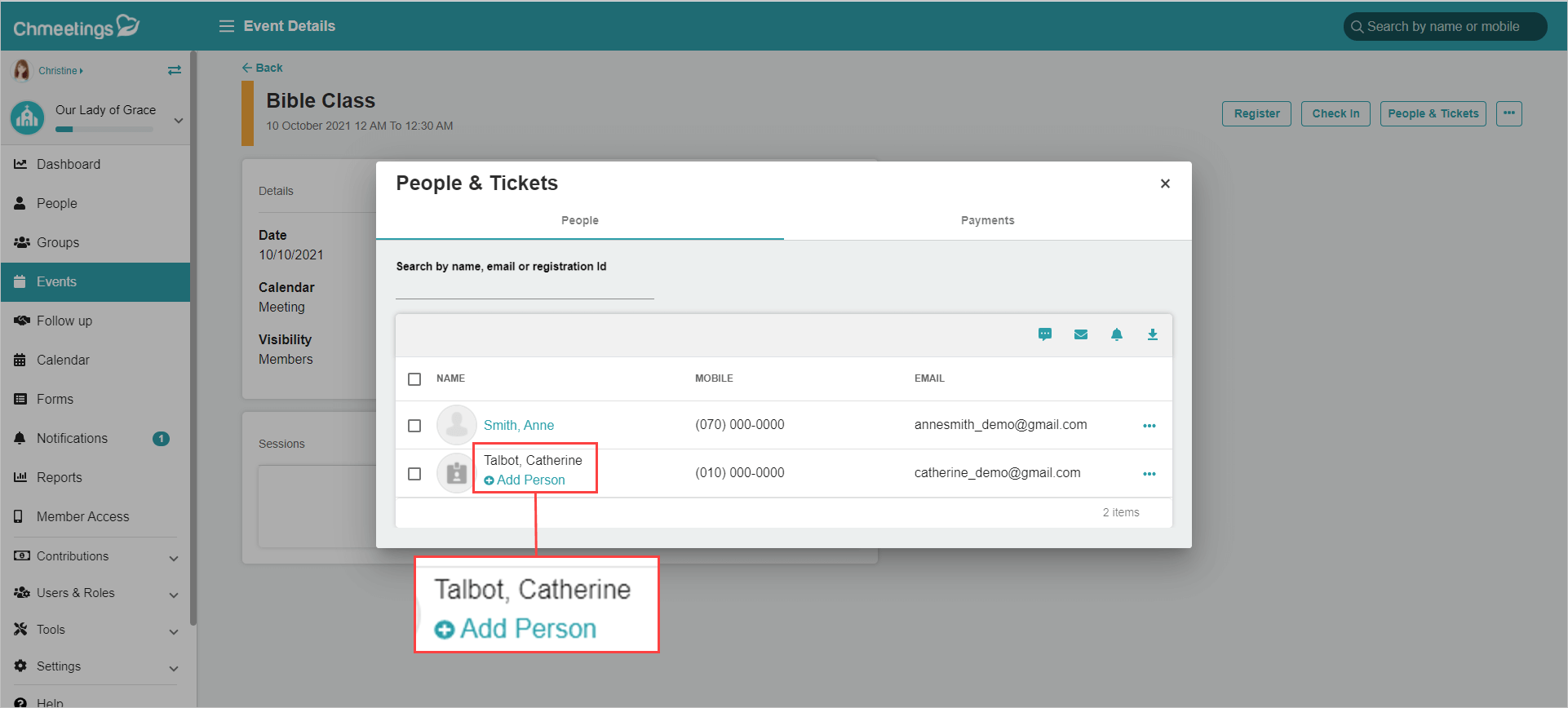Click the Check In button
The width and height of the screenshot is (1568, 708).
pyautogui.click(x=1335, y=113)
